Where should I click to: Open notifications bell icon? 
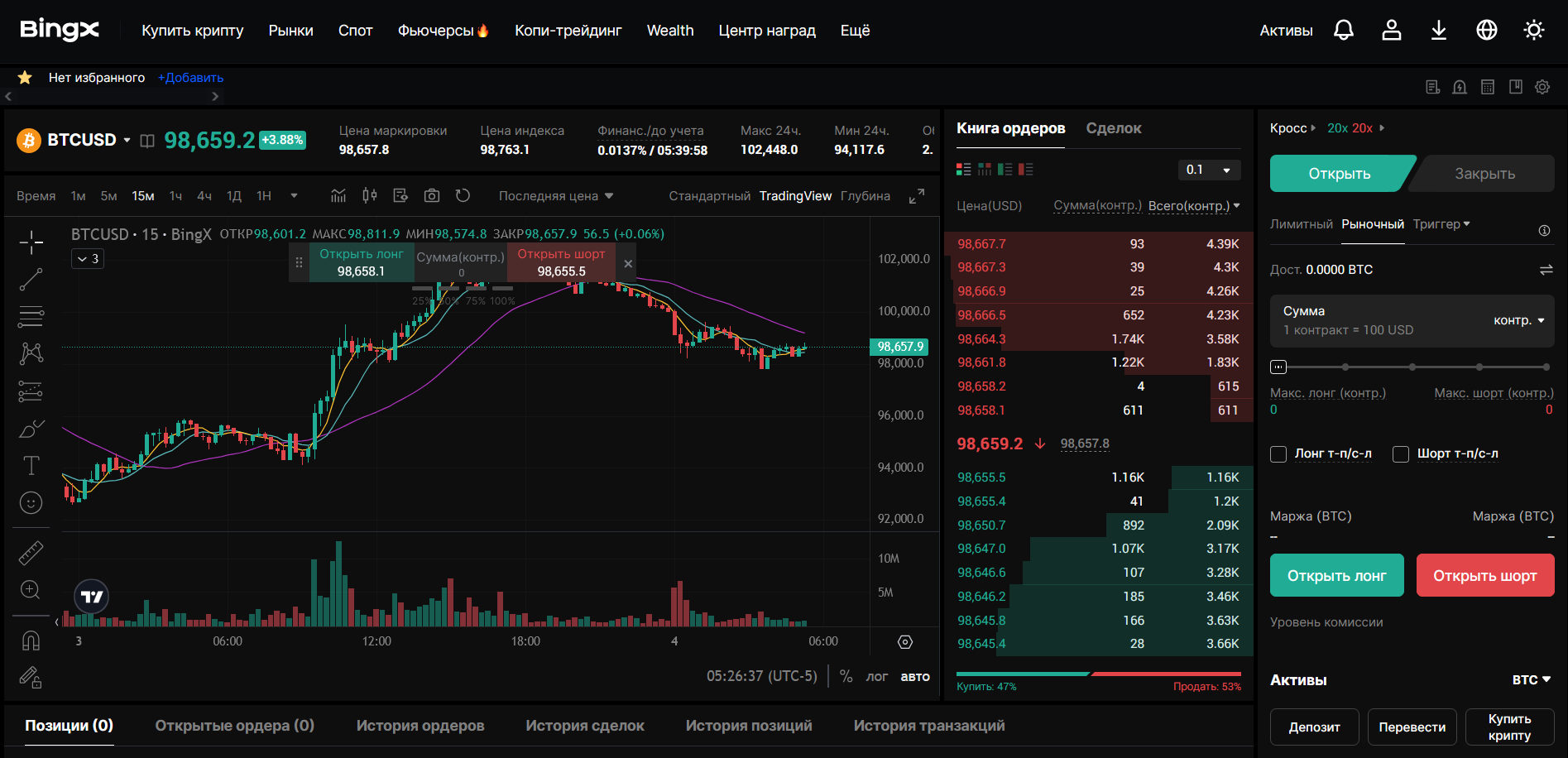pos(1344,31)
